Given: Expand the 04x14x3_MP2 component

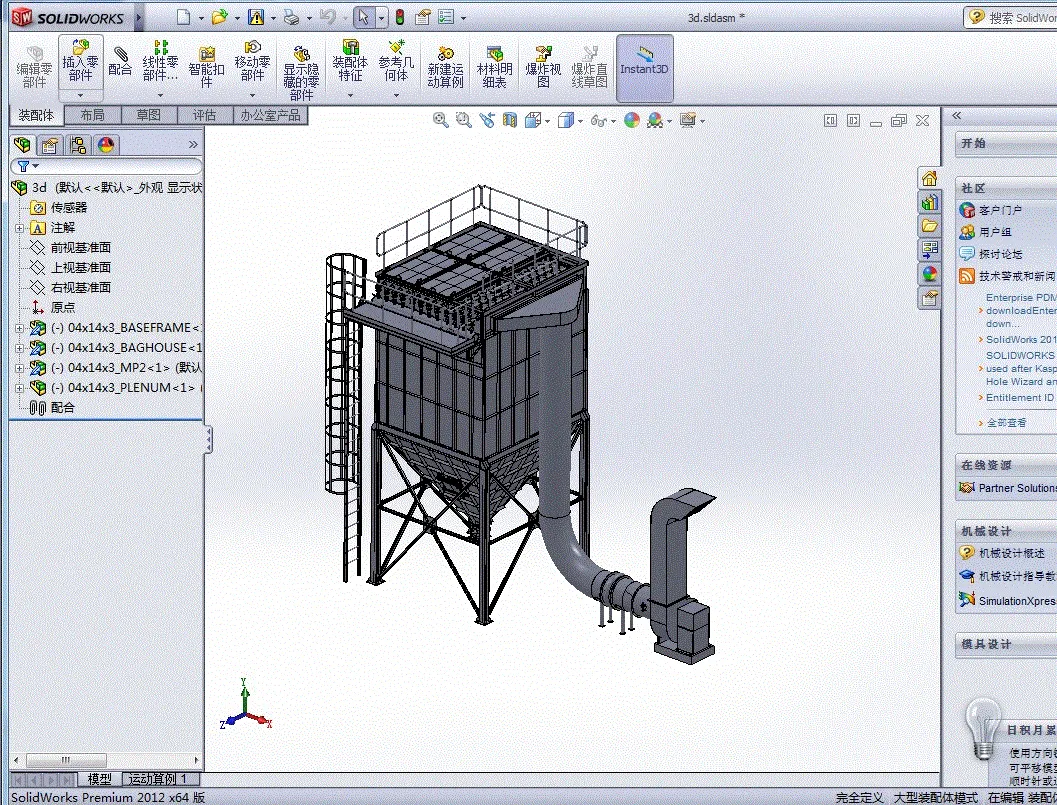Looking at the screenshot, I should (20, 368).
